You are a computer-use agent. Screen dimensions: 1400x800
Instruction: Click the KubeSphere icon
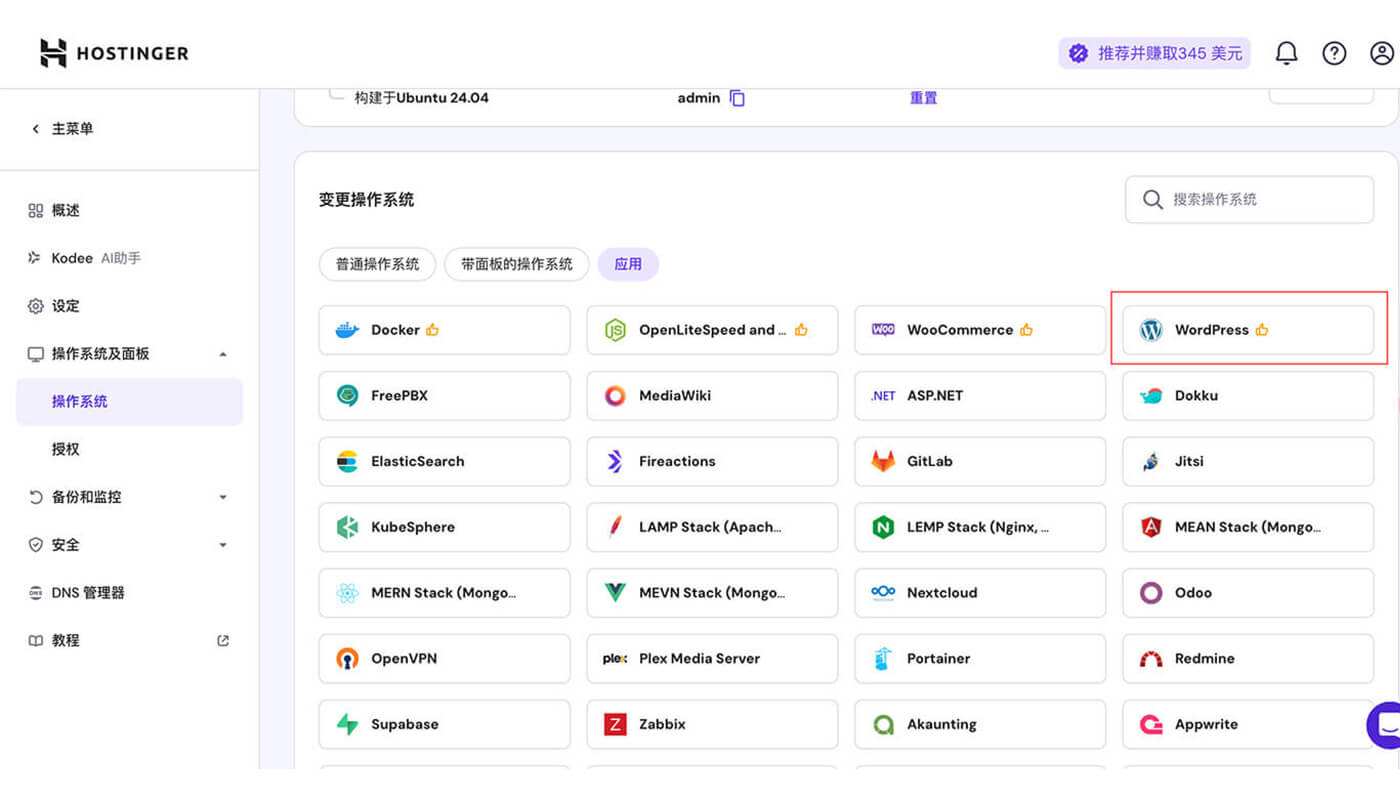(347, 527)
